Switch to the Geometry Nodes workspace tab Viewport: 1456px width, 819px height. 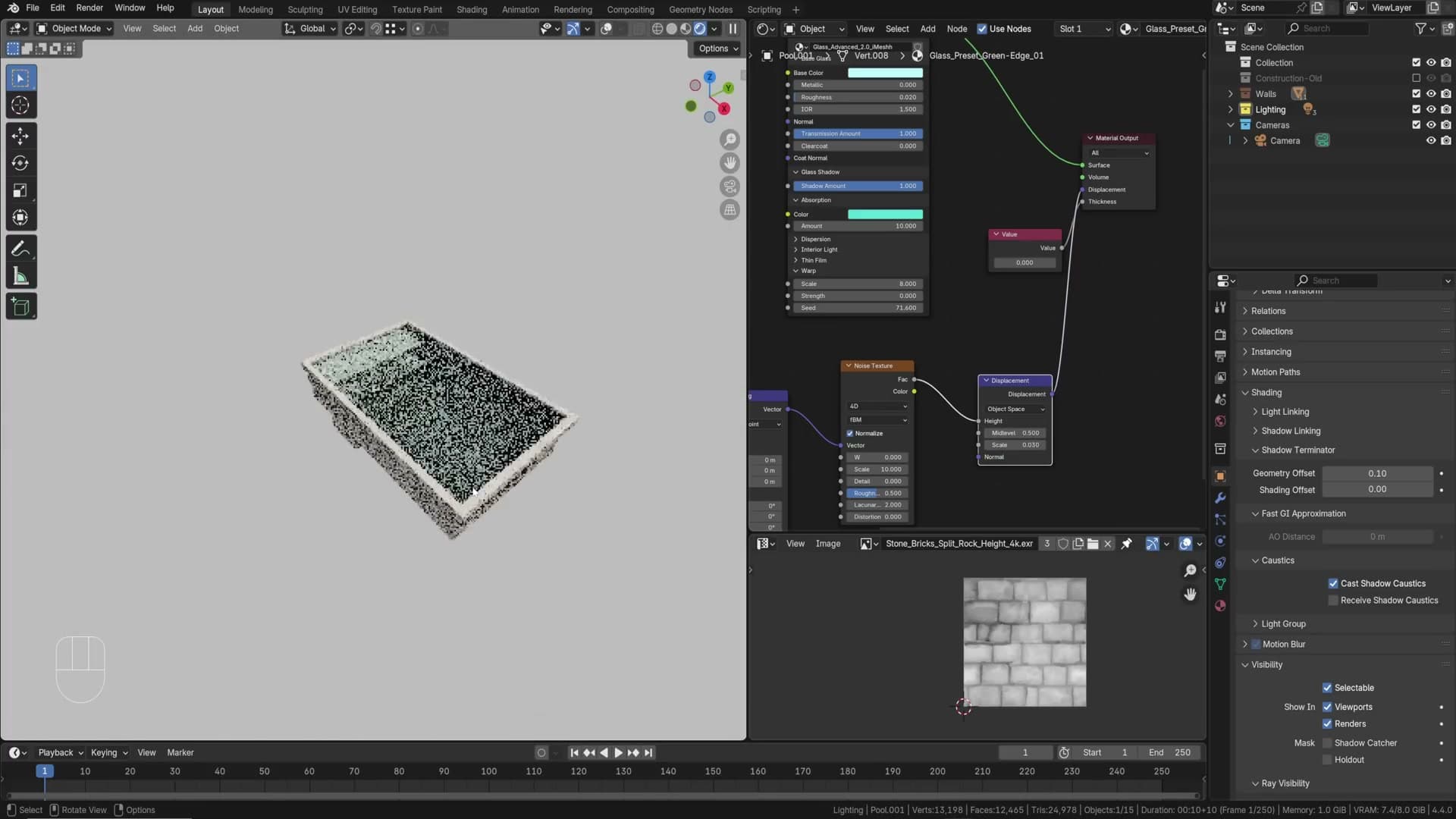[701, 9]
